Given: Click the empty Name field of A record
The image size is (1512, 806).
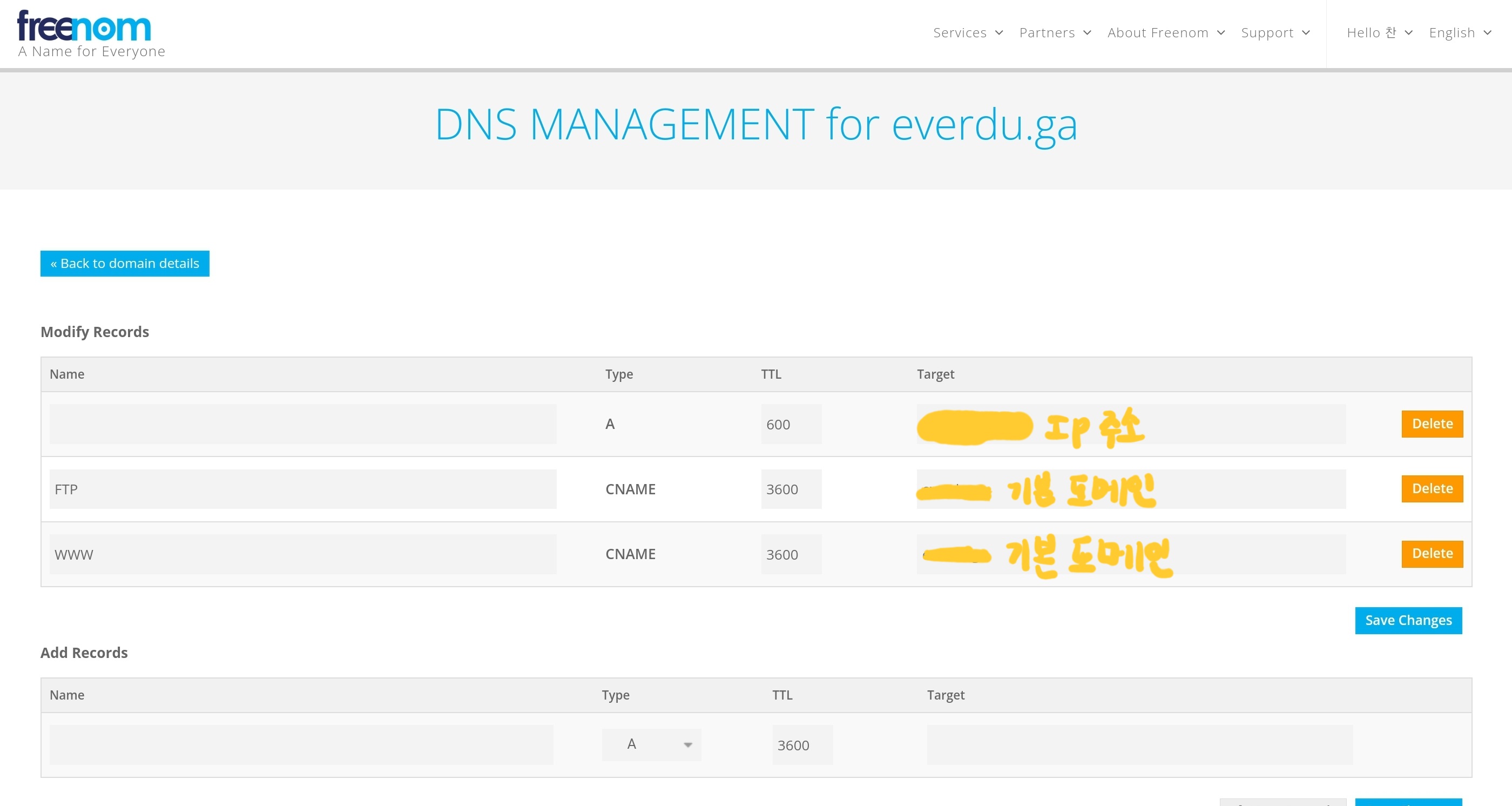Looking at the screenshot, I should (x=302, y=424).
